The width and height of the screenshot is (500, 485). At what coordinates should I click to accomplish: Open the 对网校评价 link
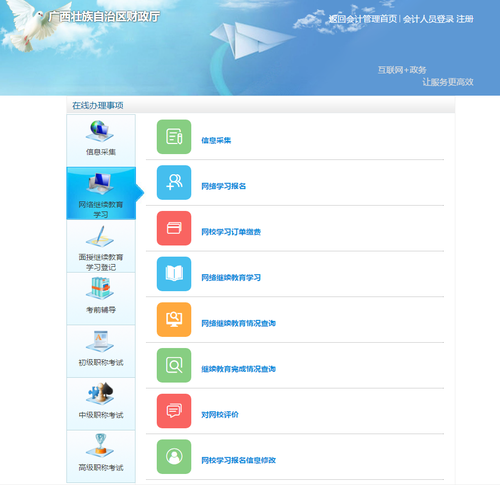220,414
